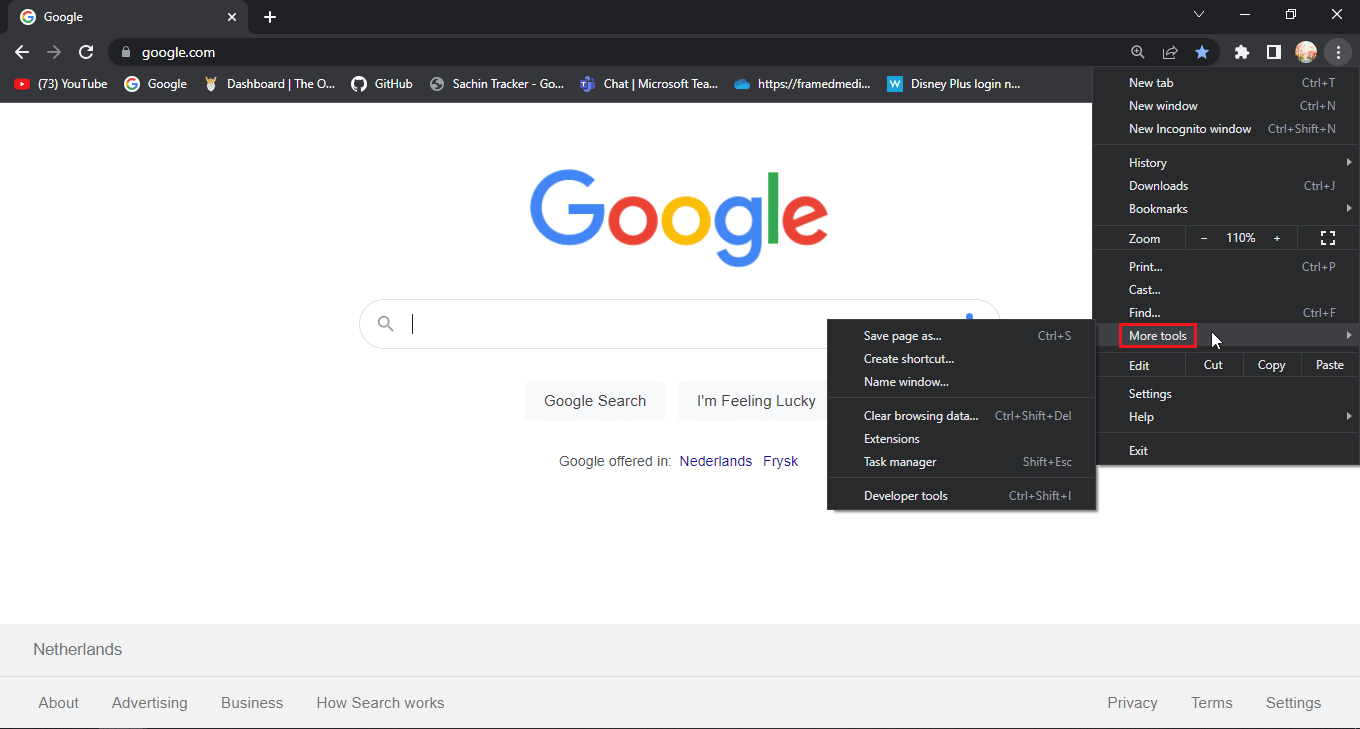Image resolution: width=1360 pixels, height=729 pixels.
Task: Click the Nederlands language link
Action: click(x=715, y=461)
